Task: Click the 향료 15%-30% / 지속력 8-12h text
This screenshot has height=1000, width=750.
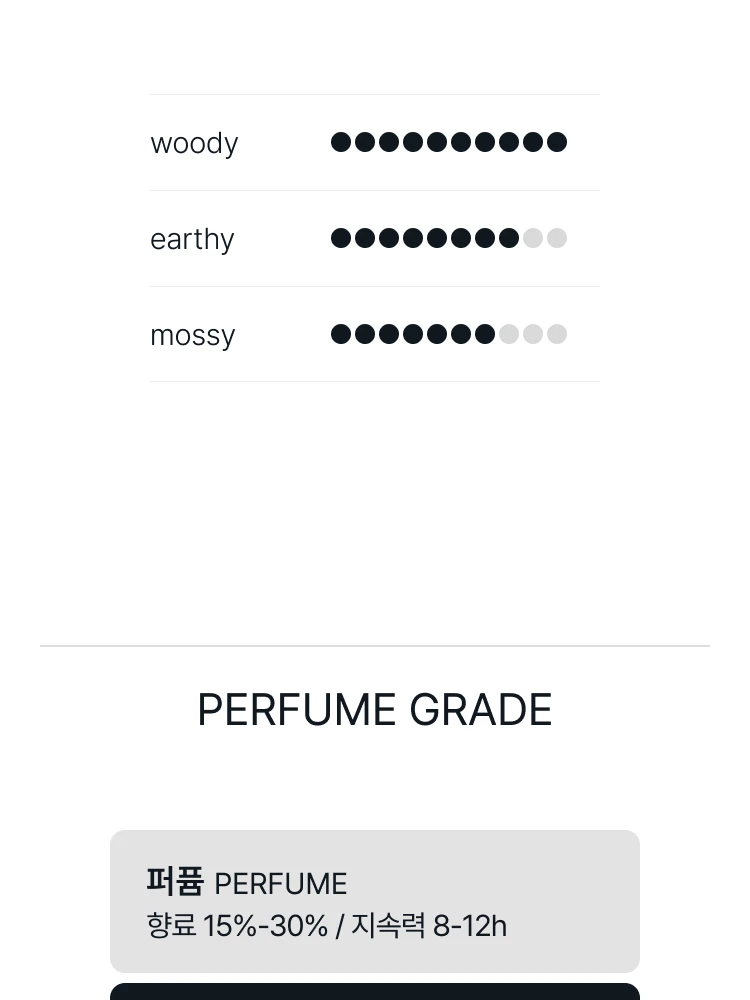Action: coord(326,926)
